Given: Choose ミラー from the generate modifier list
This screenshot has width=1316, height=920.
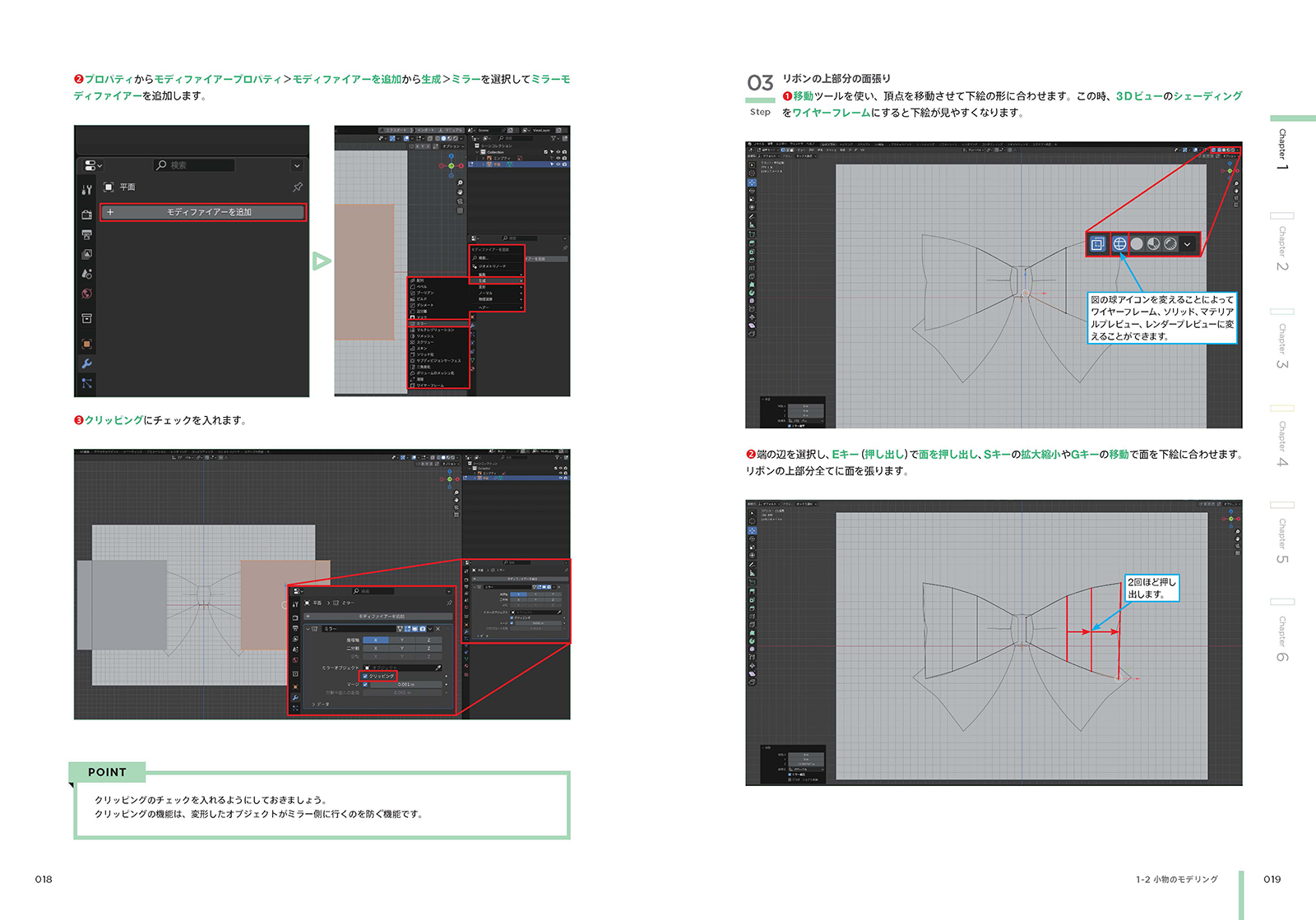Looking at the screenshot, I should (x=438, y=323).
